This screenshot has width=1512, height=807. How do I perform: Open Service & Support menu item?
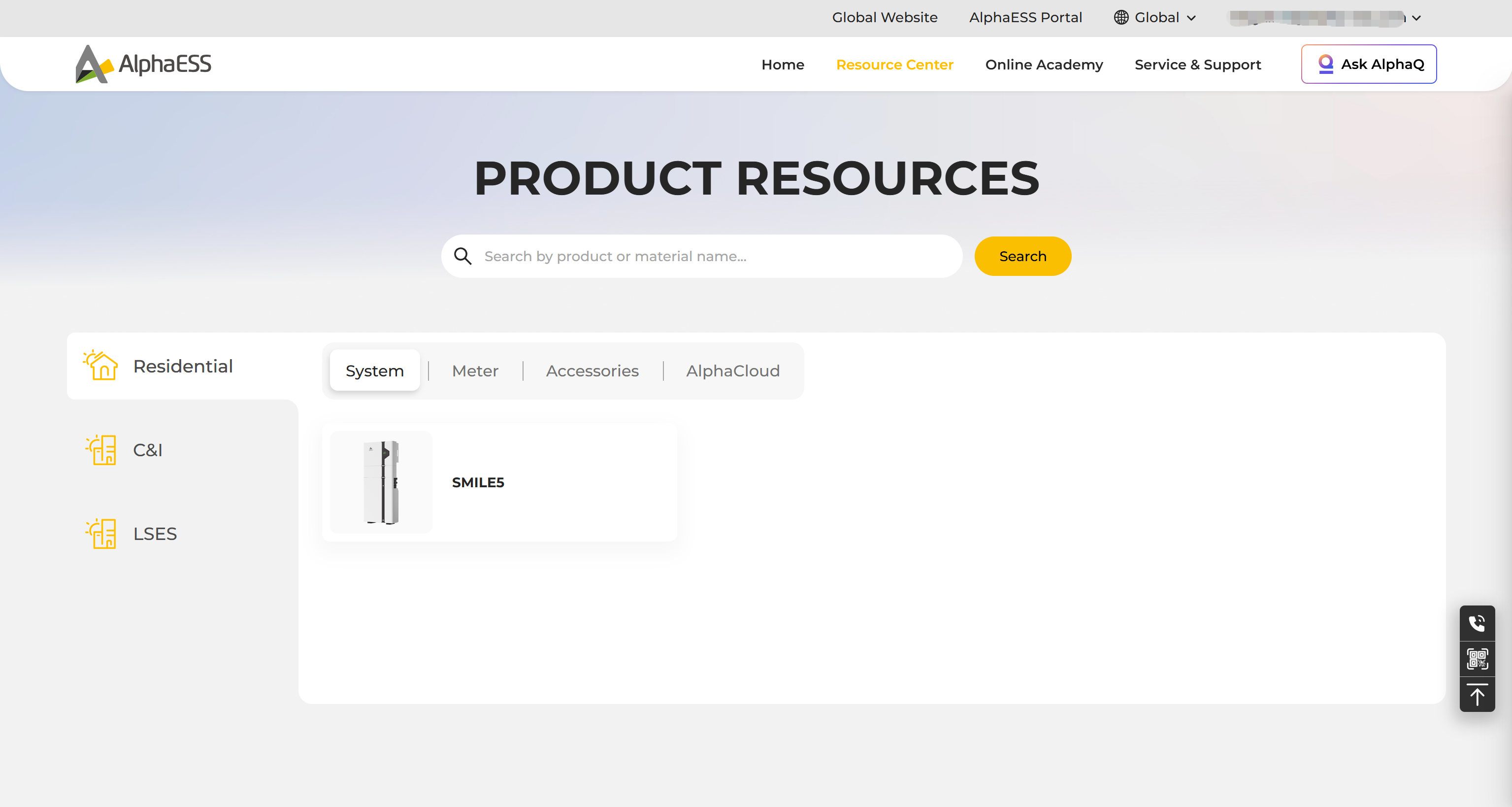[1197, 65]
